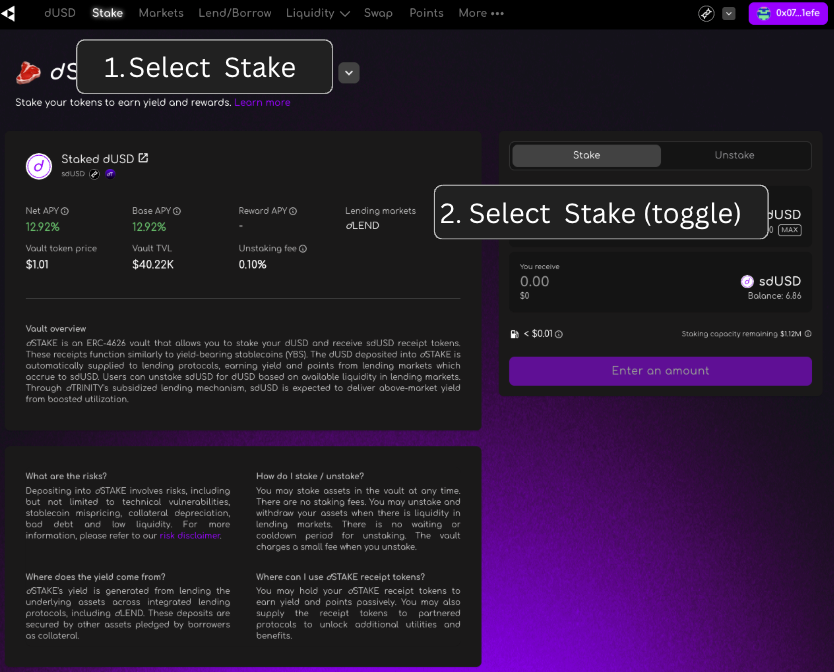The height and width of the screenshot is (672, 834).
Task: Expand the Liquidity dropdown menu
Action: pos(317,13)
